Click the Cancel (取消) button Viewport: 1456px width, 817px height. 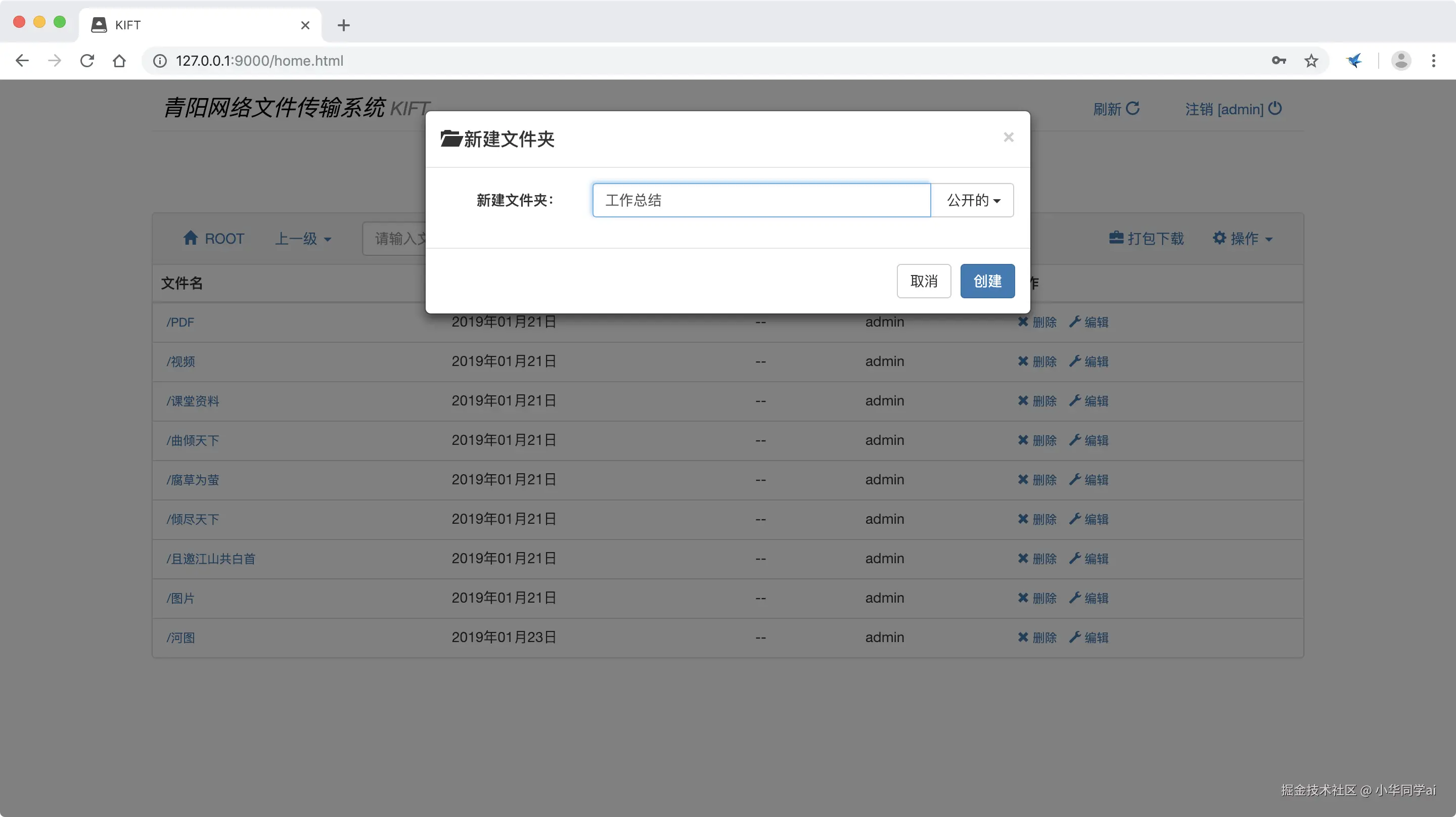[924, 281]
